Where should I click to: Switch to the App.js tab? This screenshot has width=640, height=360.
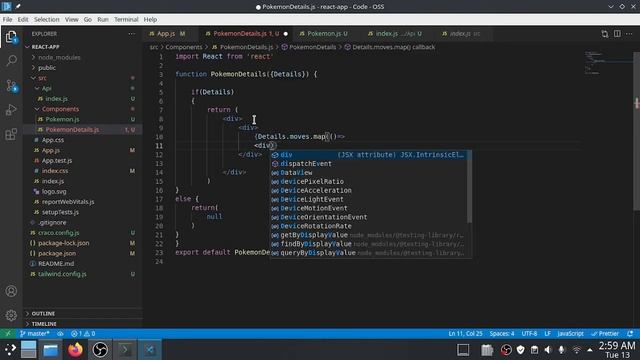(x=167, y=34)
